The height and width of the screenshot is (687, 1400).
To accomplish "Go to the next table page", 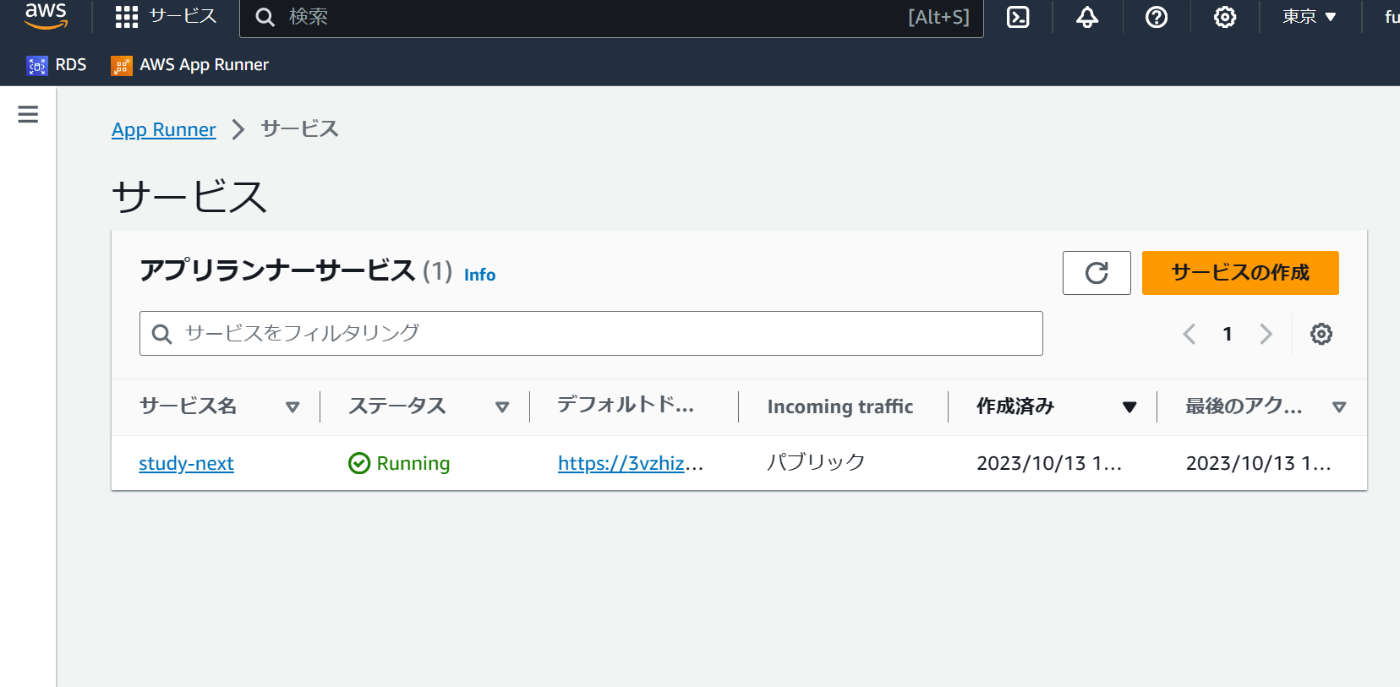I will click(x=1266, y=334).
